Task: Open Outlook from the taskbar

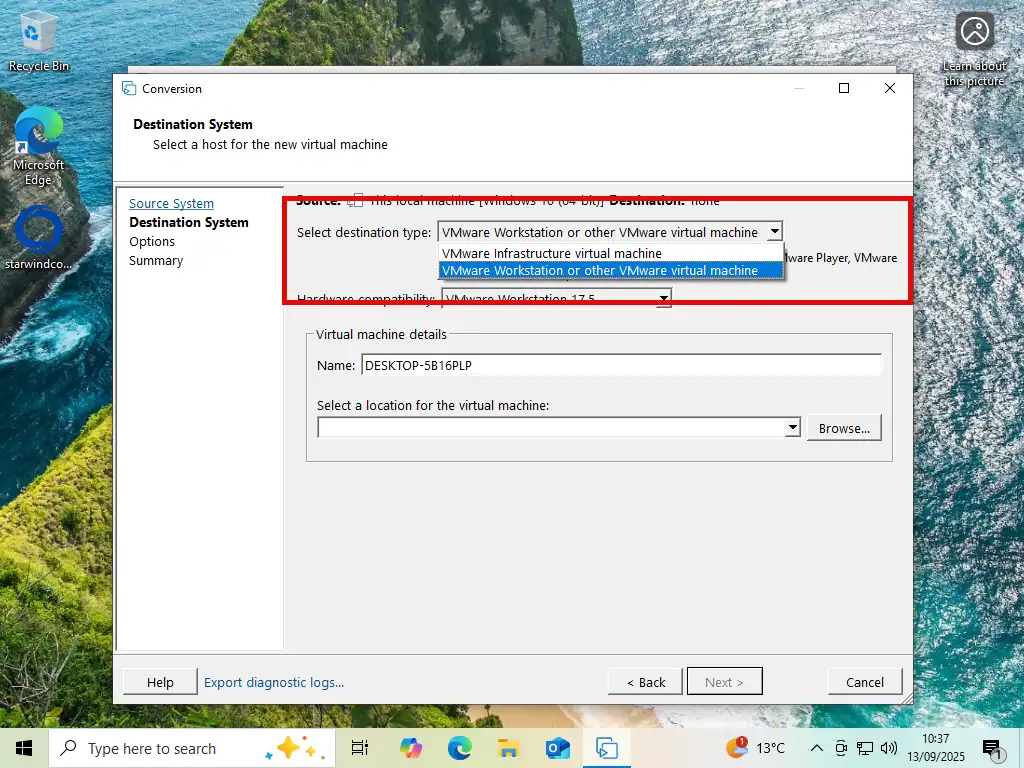Action: click(558, 748)
